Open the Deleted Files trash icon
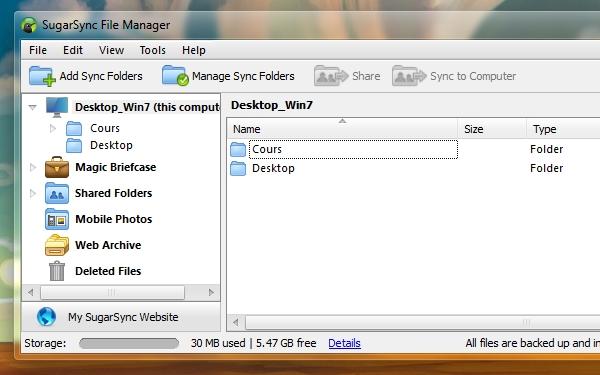 (57, 271)
